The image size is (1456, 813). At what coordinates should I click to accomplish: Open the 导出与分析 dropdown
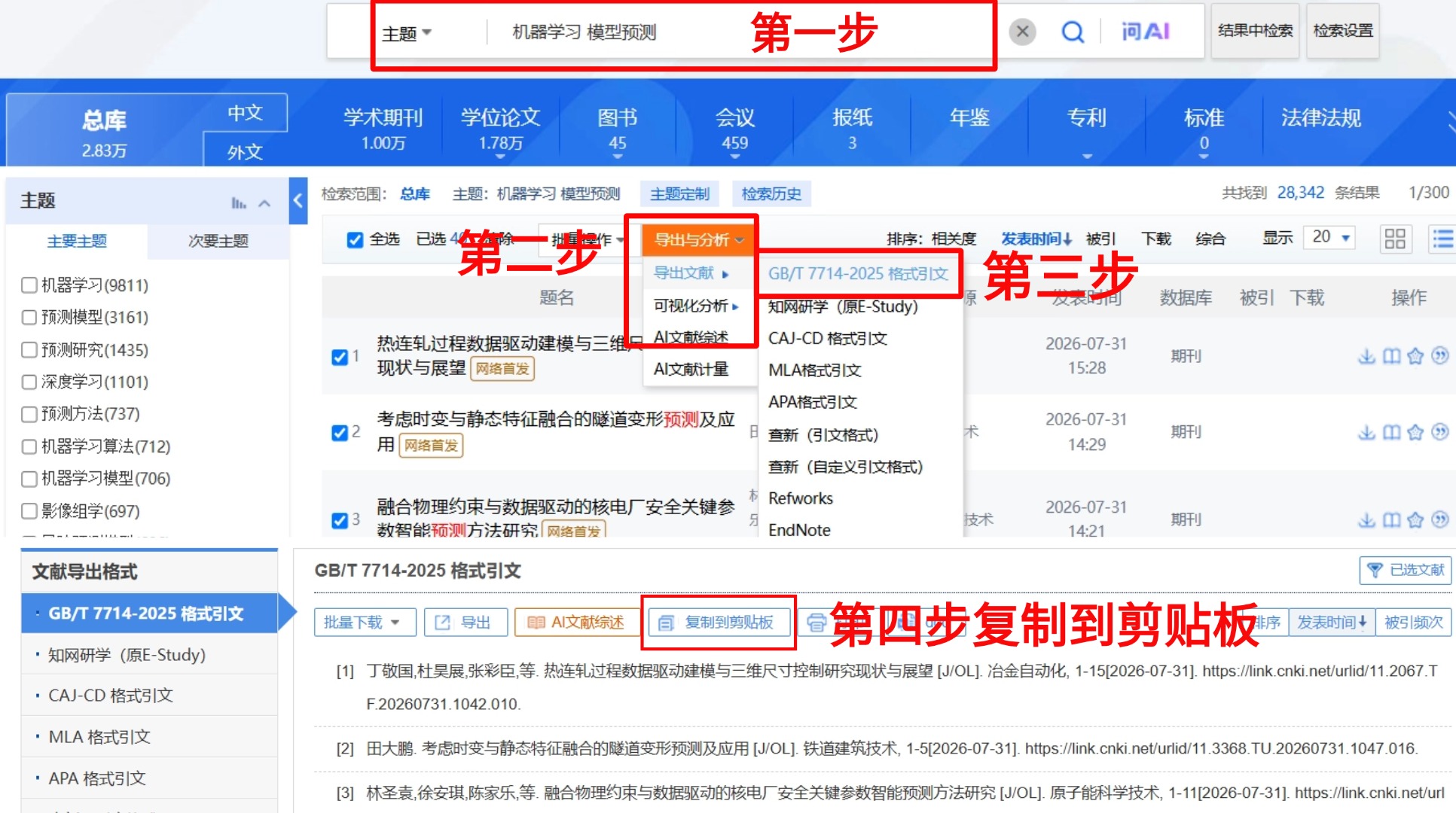point(698,240)
